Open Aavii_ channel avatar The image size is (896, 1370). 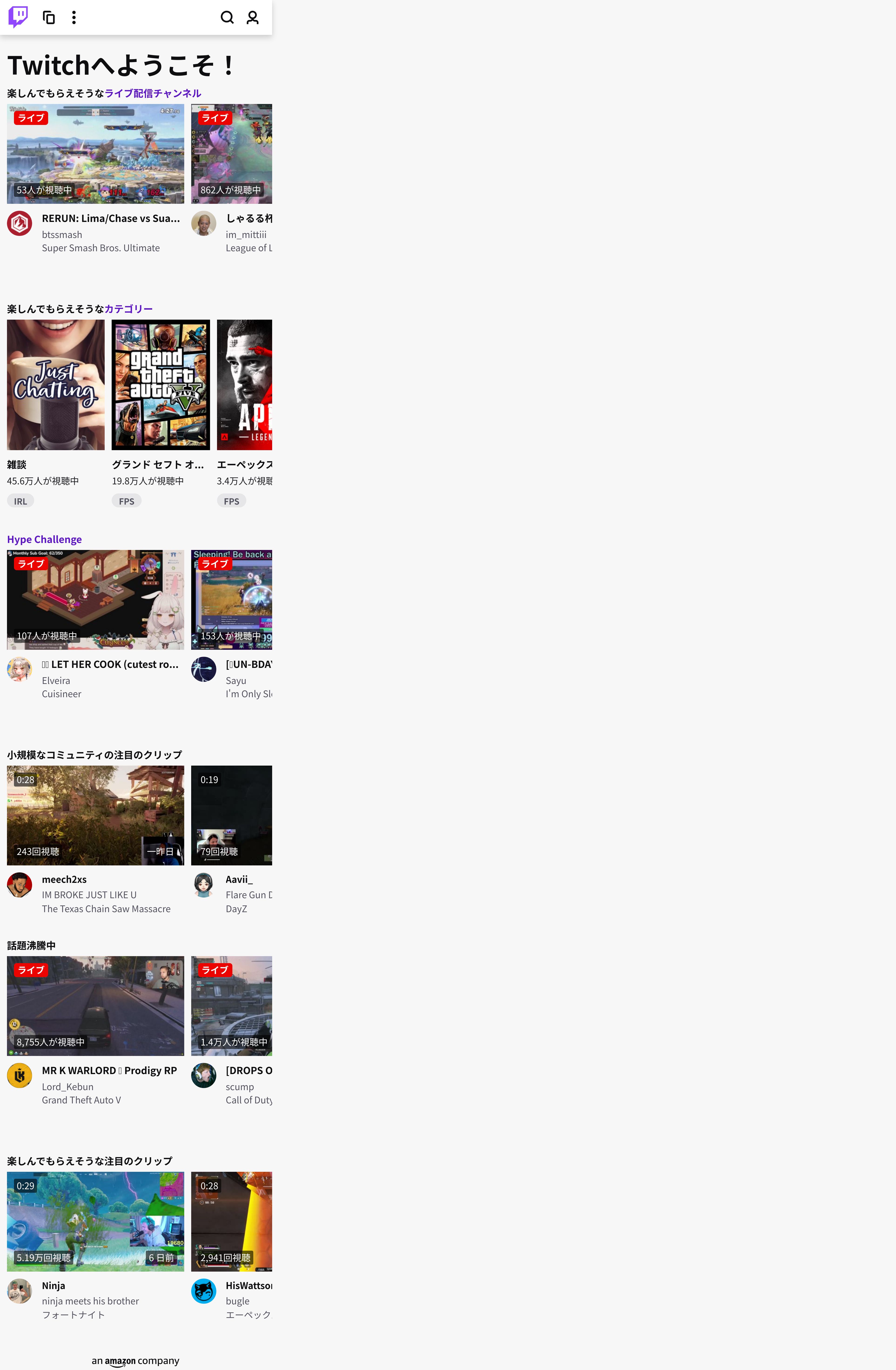coord(204,885)
